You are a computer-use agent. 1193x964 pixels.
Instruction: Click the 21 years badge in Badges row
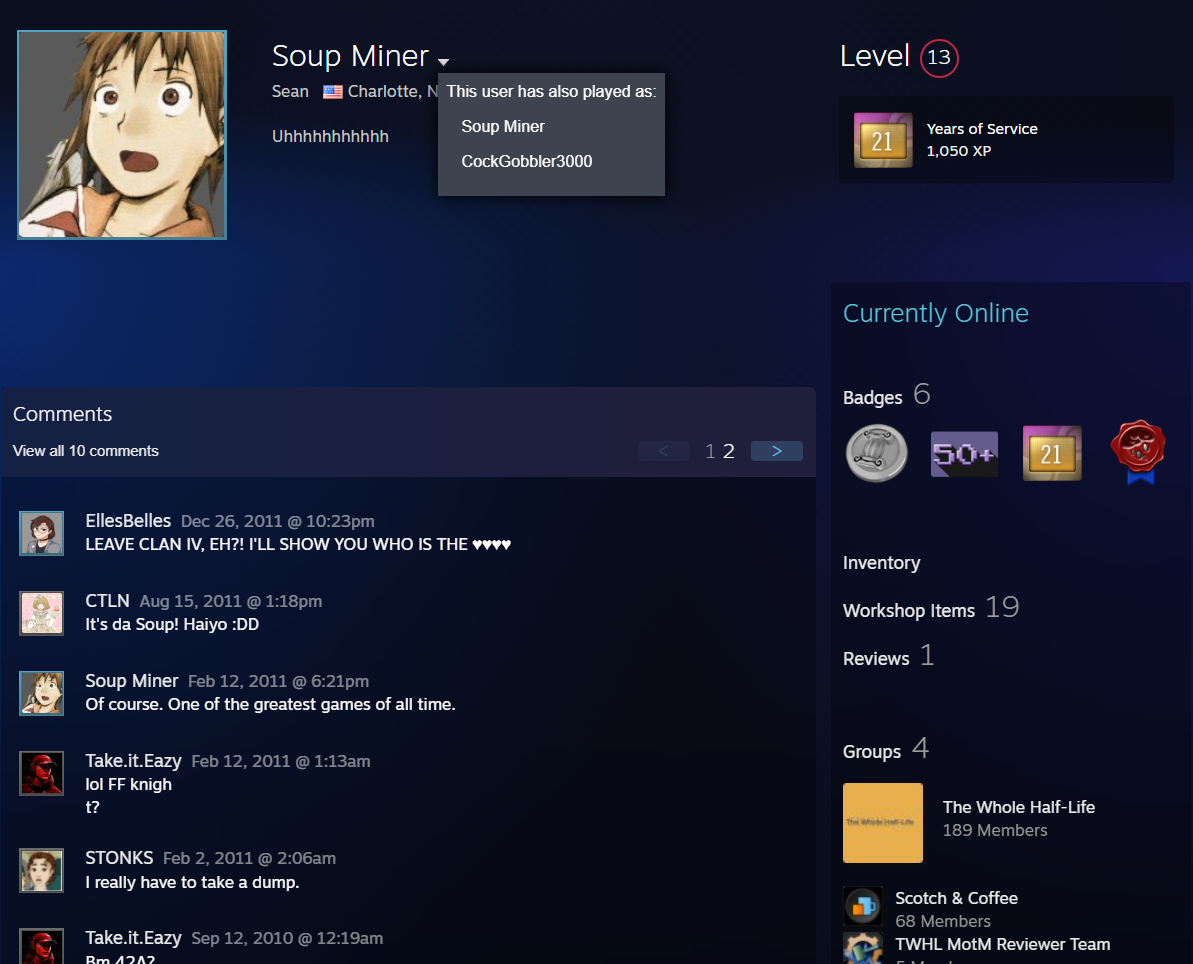point(1052,453)
